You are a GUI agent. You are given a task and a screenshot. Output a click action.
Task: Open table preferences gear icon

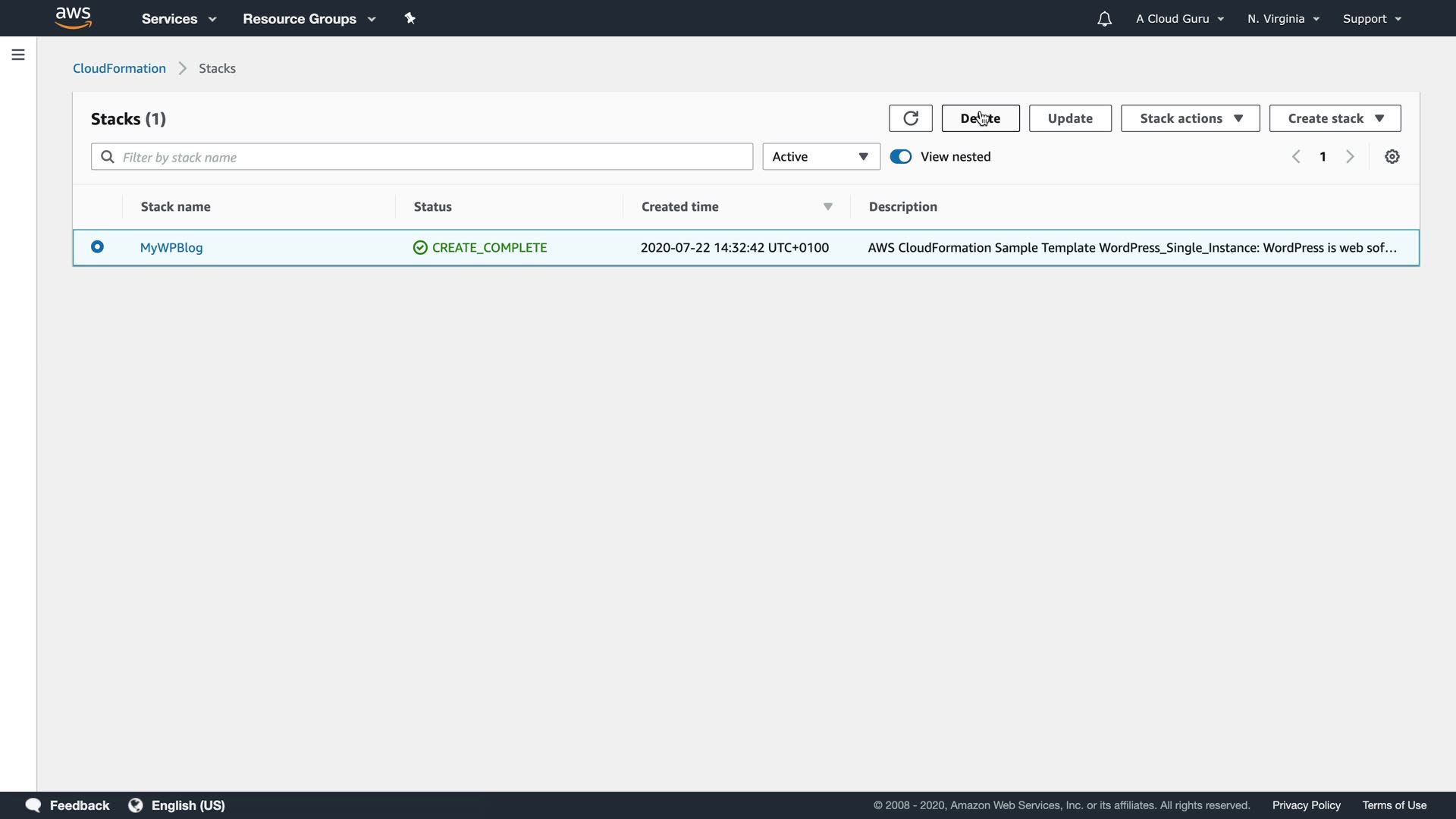tap(1392, 157)
